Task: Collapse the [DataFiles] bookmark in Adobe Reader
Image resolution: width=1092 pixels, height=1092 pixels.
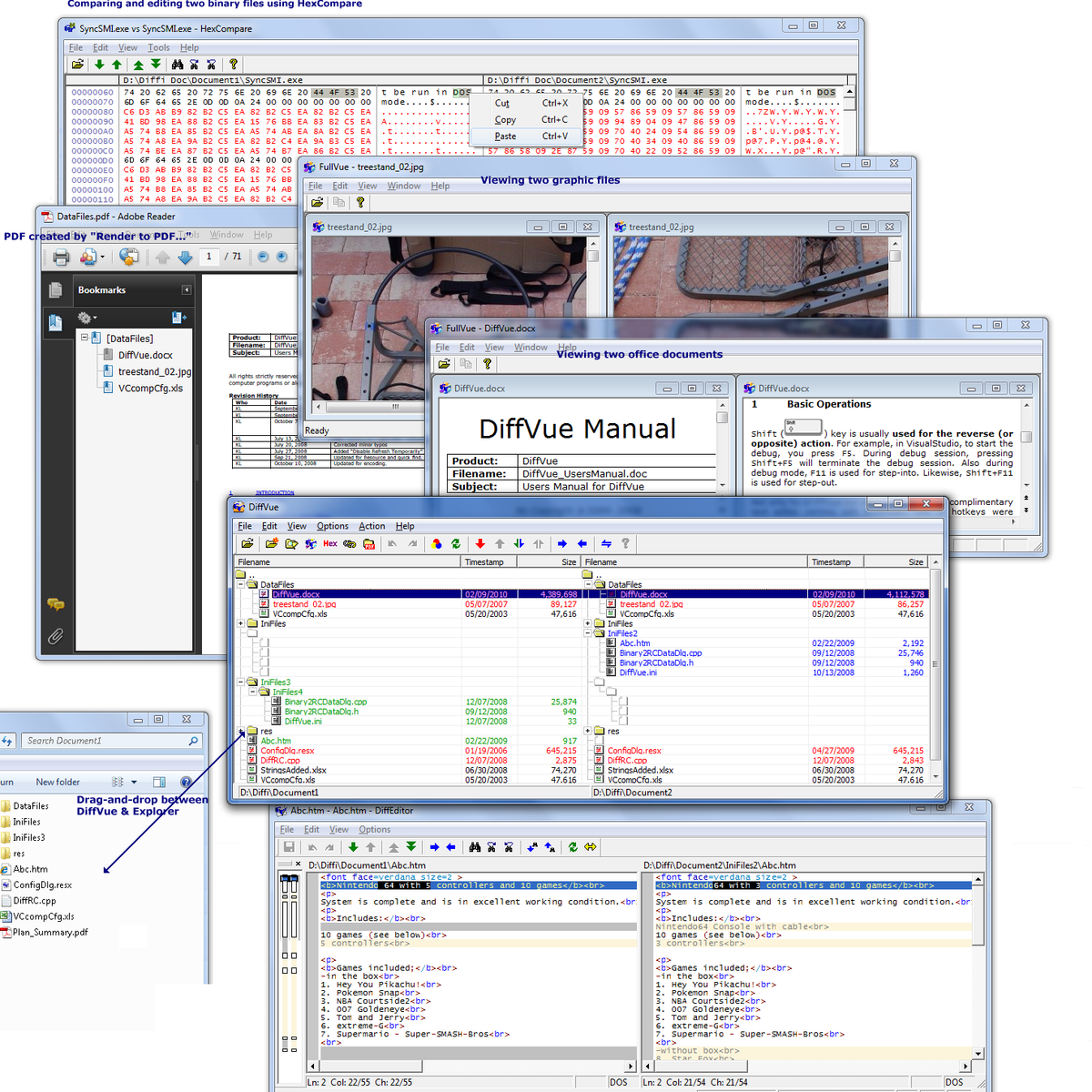Action: [85, 338]
